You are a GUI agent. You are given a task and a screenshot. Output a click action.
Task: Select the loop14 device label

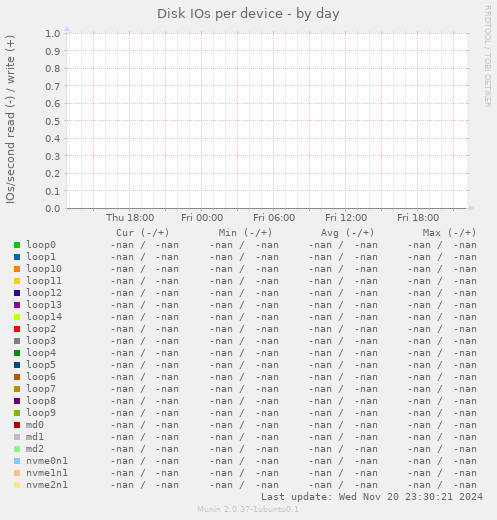pyautogui.click(x=44, y=317)
